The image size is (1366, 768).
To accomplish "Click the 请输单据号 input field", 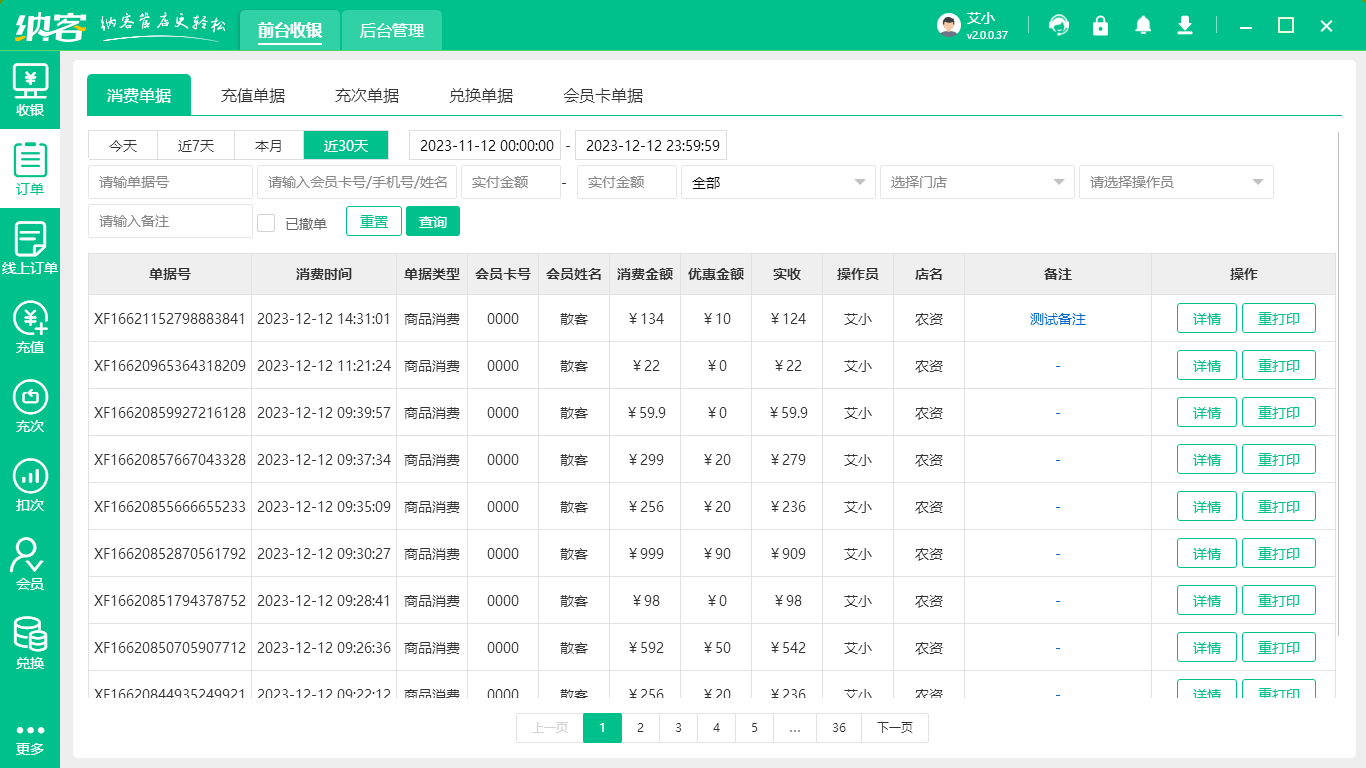I will tap(170, 182).
